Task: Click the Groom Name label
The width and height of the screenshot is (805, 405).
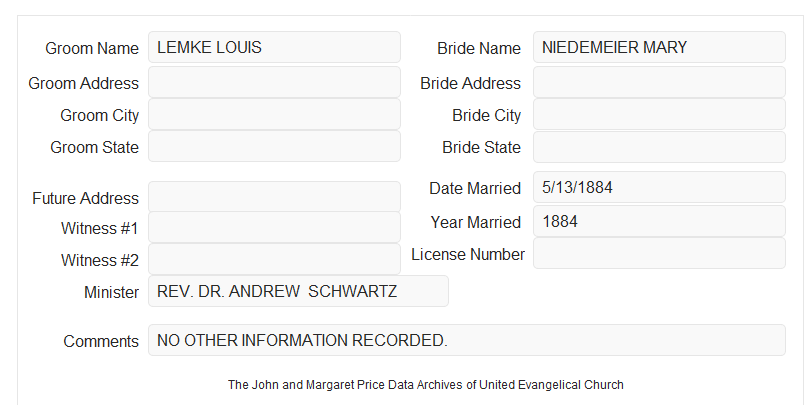Action: click(92, 48)
